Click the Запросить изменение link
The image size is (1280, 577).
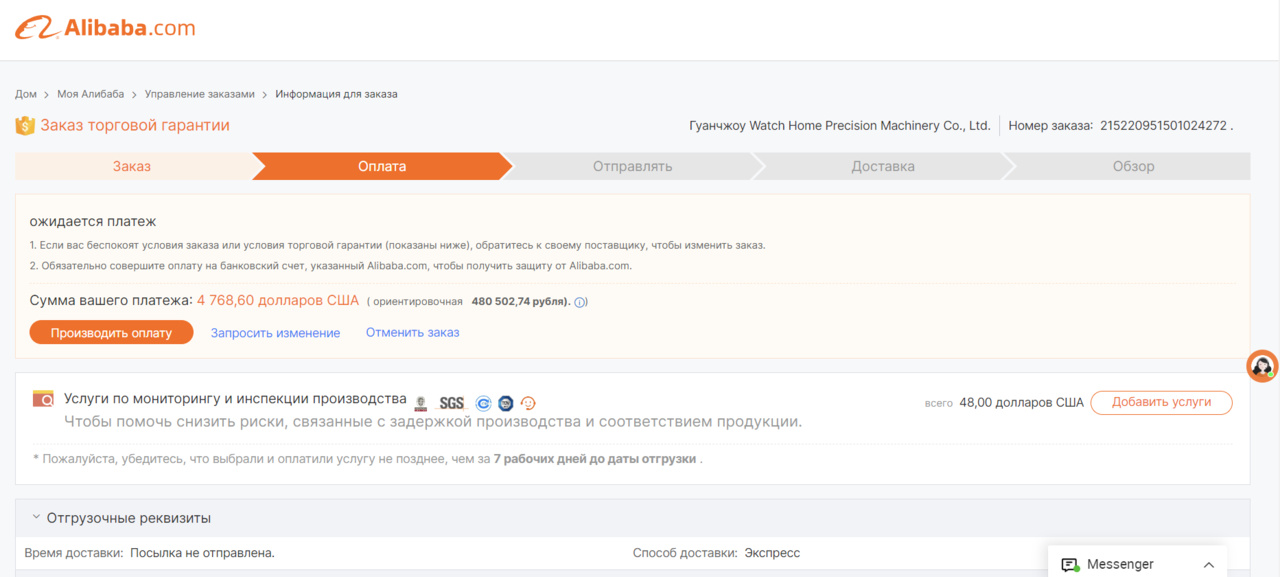tap(275, 333)
